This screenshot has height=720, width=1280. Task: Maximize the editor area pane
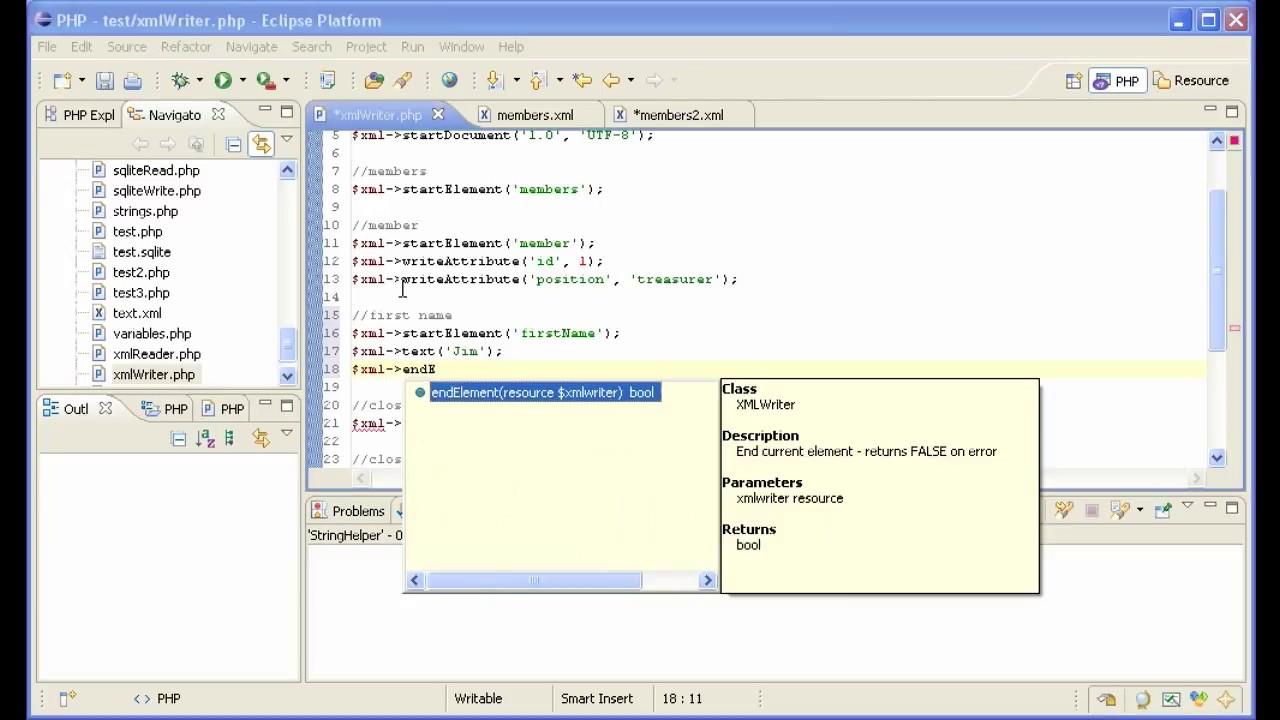click(1232, 111)
